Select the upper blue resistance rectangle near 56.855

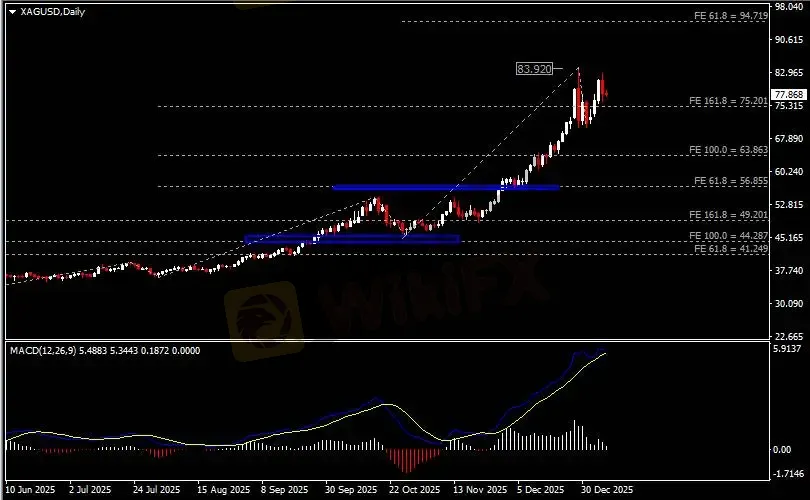(446, 187)
